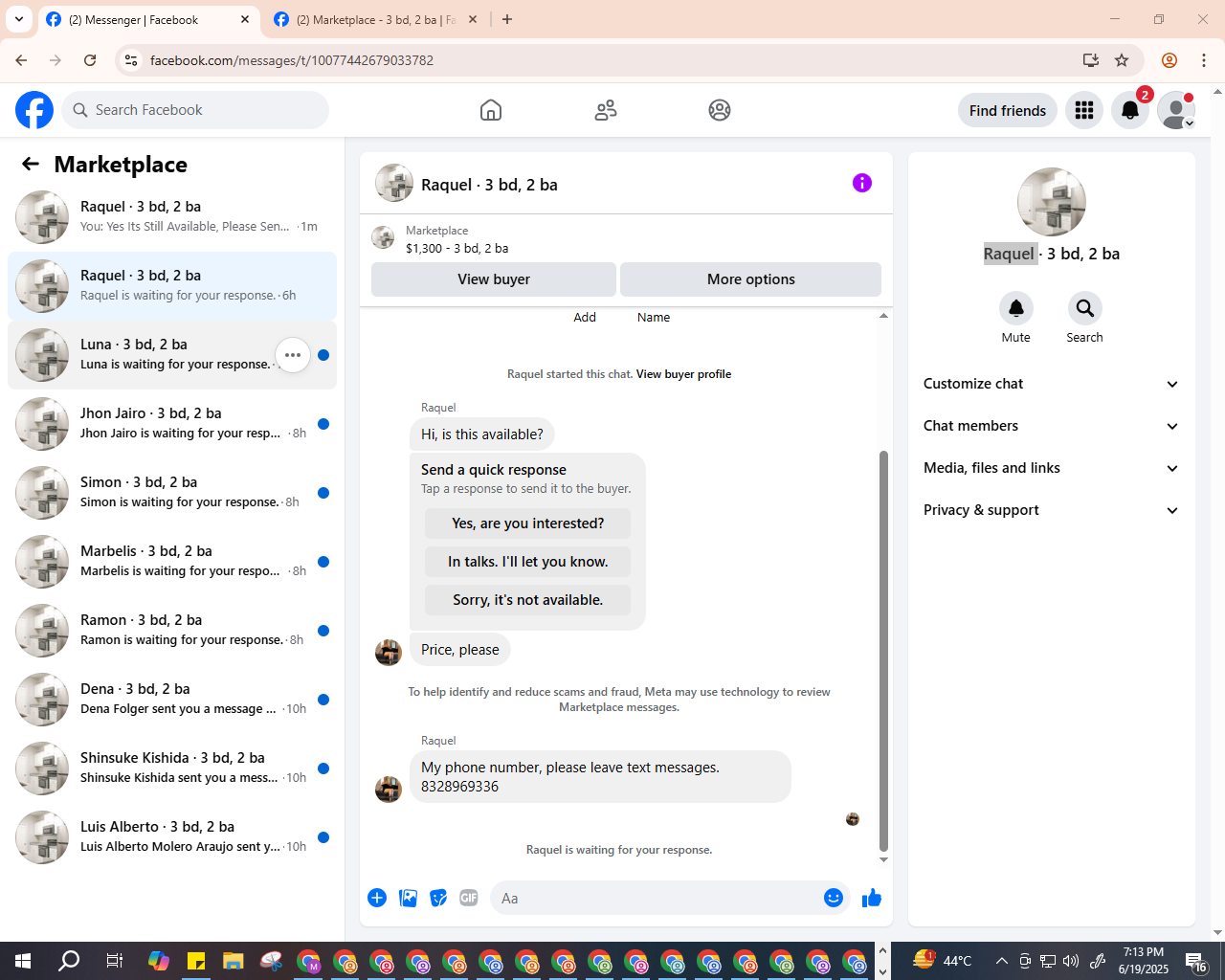
Task: Open the Groups icon in top navigation
Action: [x=720, y=110]
